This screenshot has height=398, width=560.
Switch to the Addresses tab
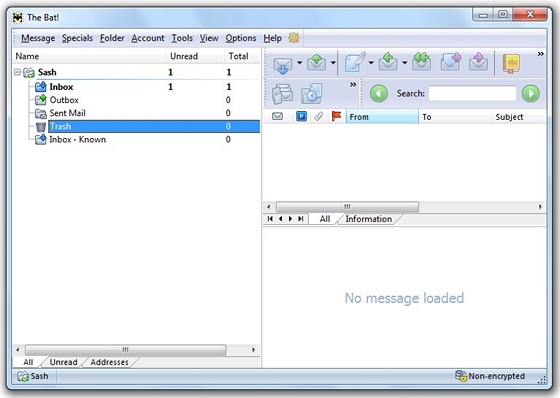[109, 362]
